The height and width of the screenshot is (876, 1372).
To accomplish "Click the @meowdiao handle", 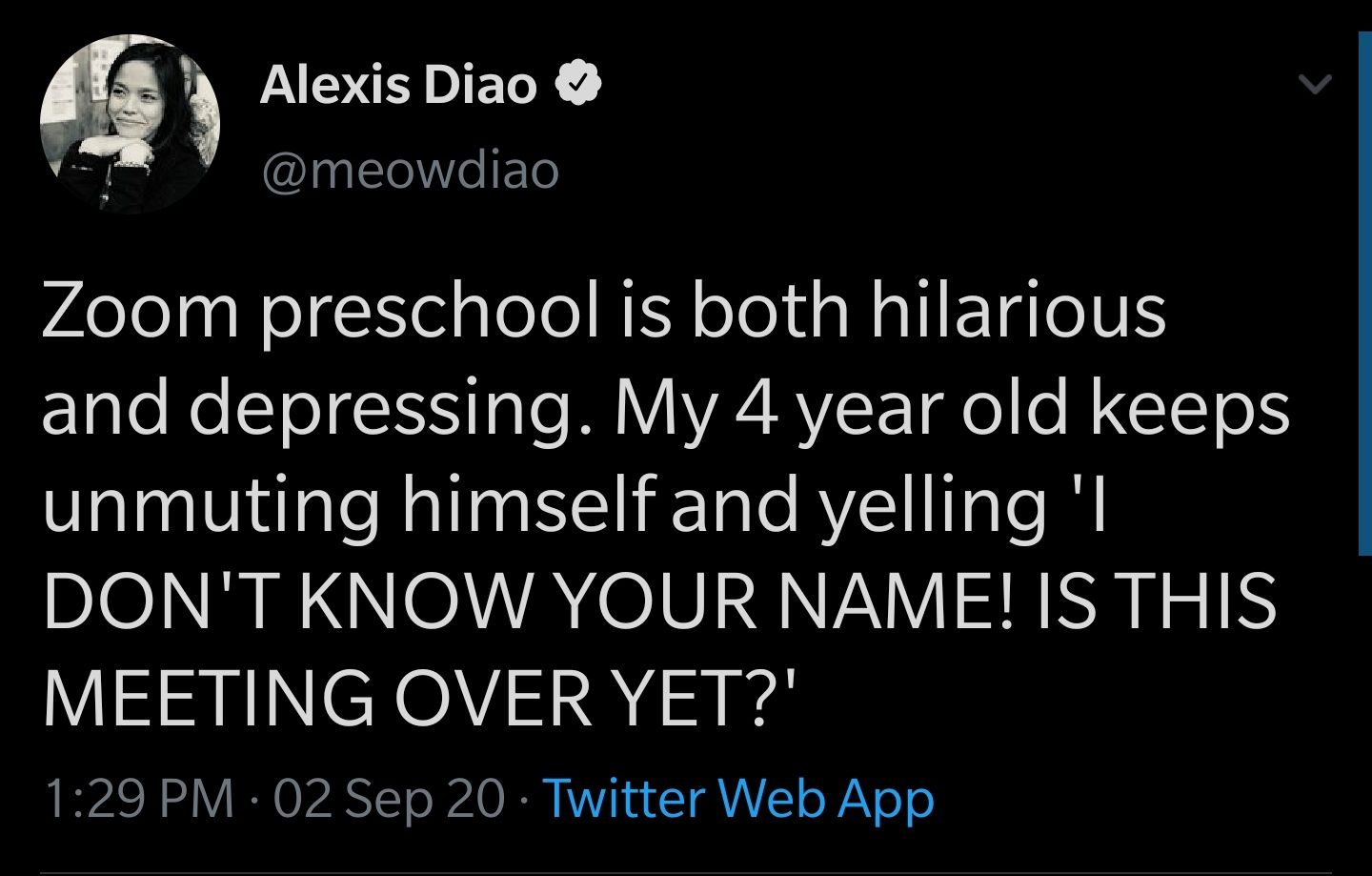I will click(410, 172).
